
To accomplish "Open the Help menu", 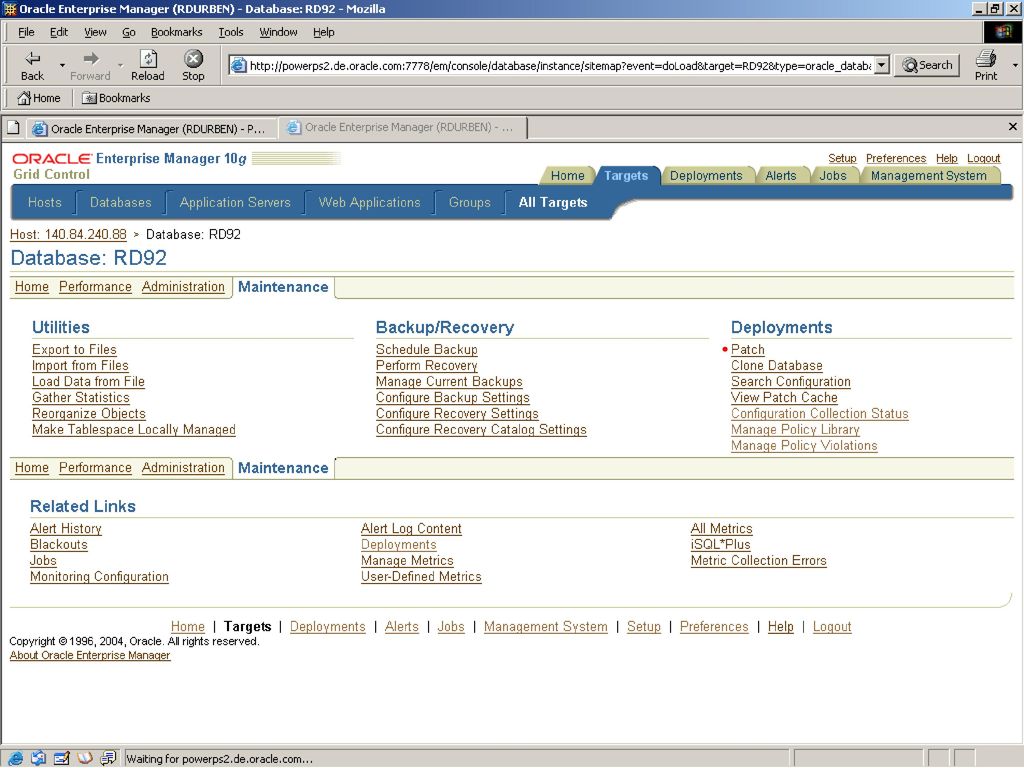I will click(323, 32).
